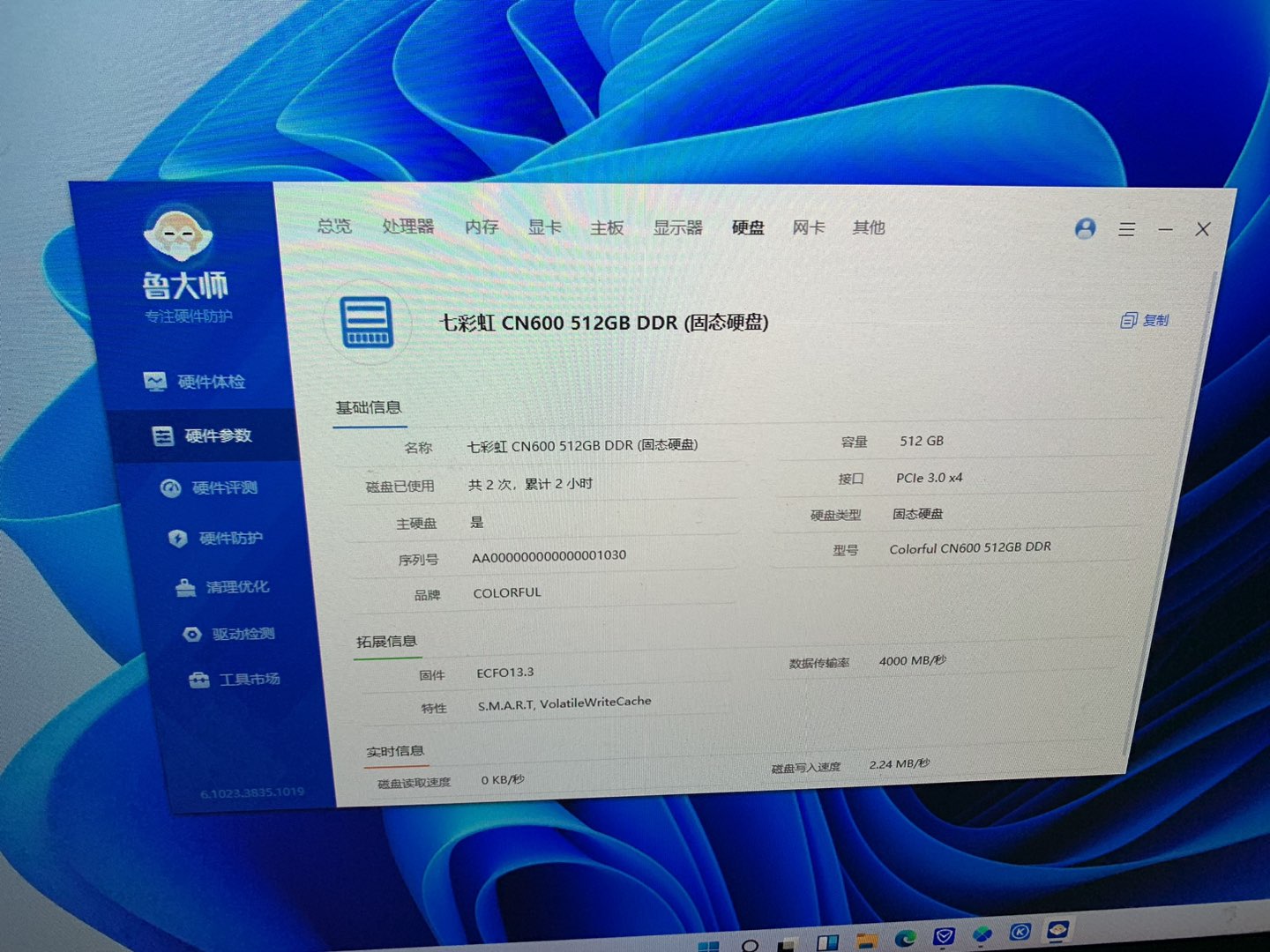Copy disk info with 复制 button

click(1145, 320)
